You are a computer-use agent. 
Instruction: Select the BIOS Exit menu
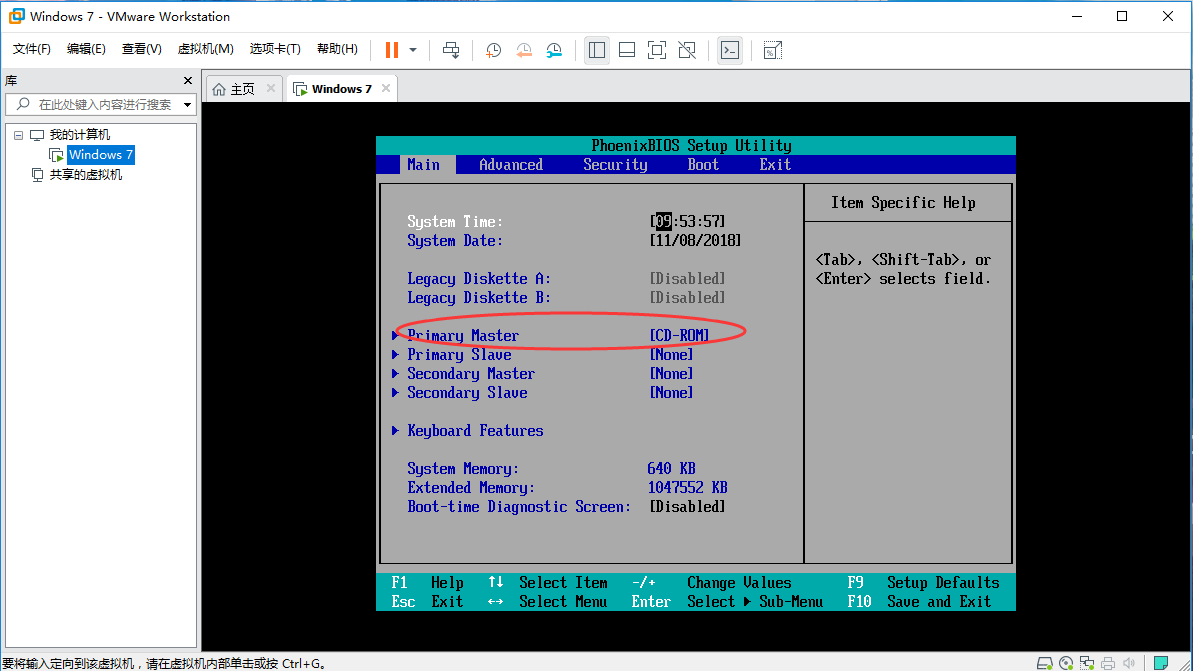click(x=775, y=164)
